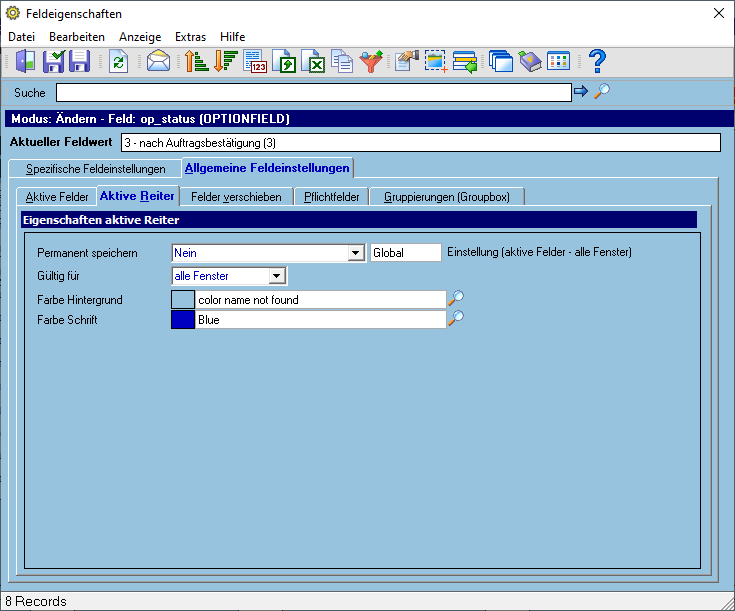Switch to Spezifische Feldeinstellungen tab

(x=96, y=169)
